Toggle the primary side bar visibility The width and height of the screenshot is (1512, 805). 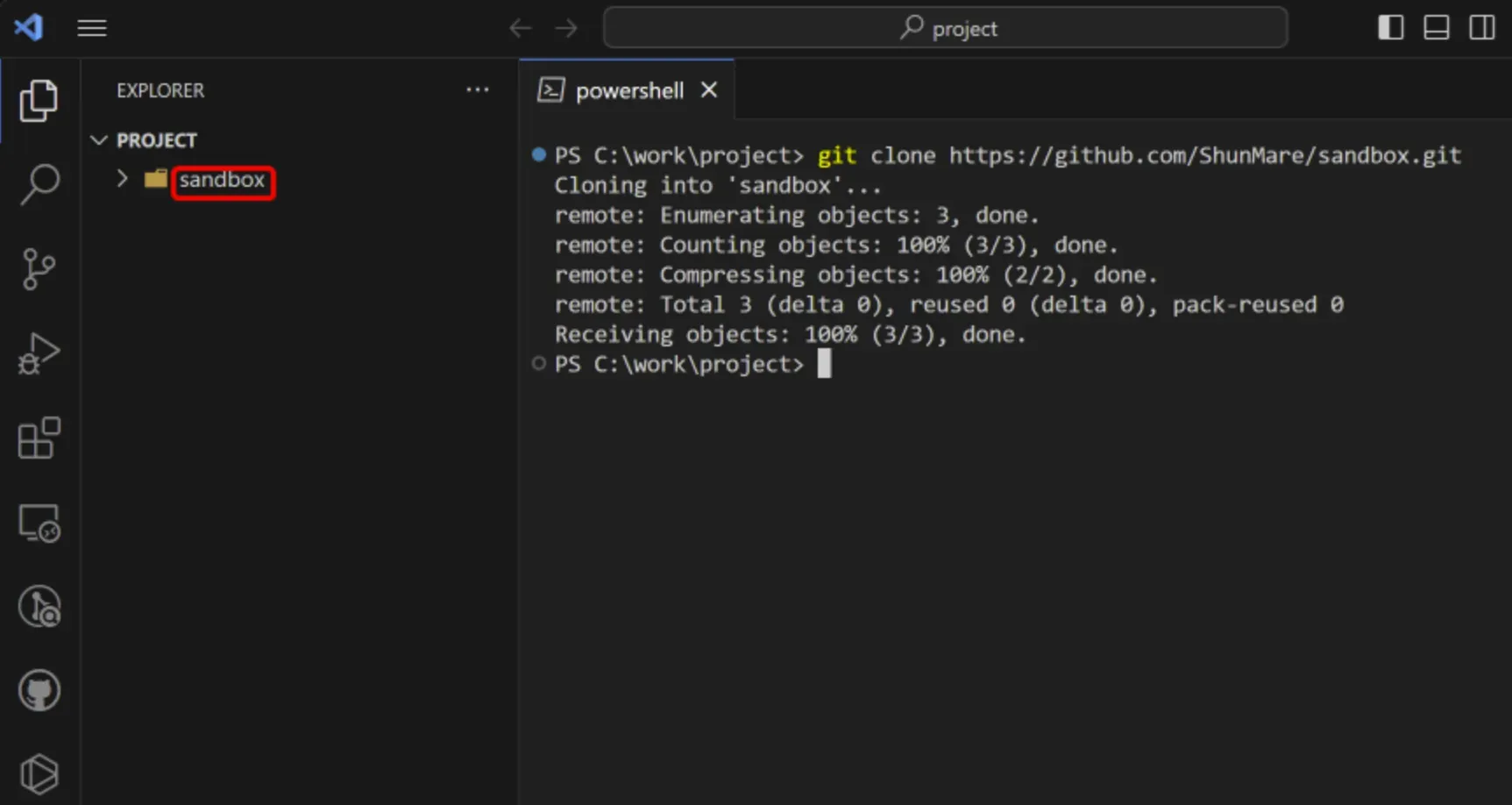point(1390,27)
